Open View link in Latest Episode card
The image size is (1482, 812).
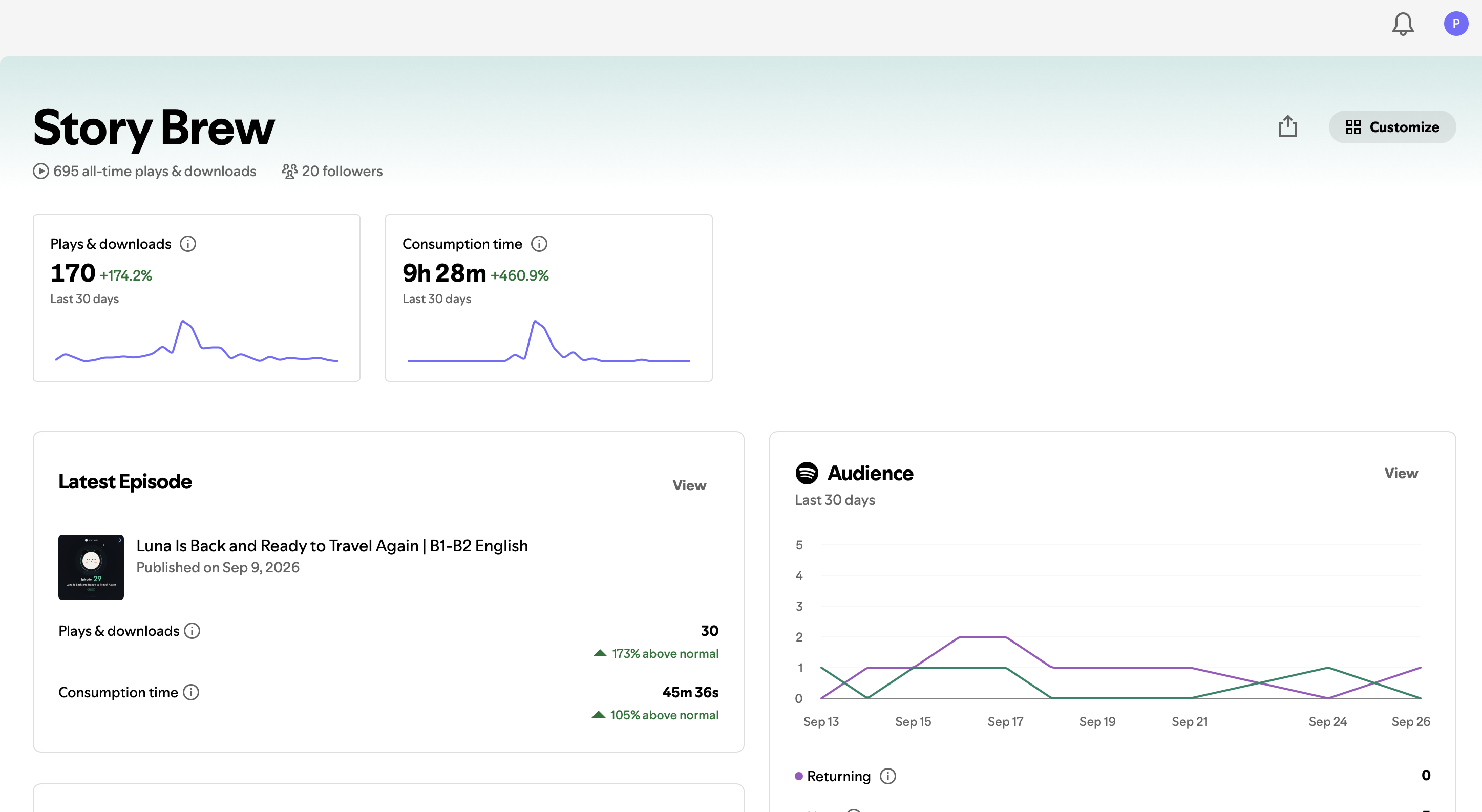click(x=689, y=485)
